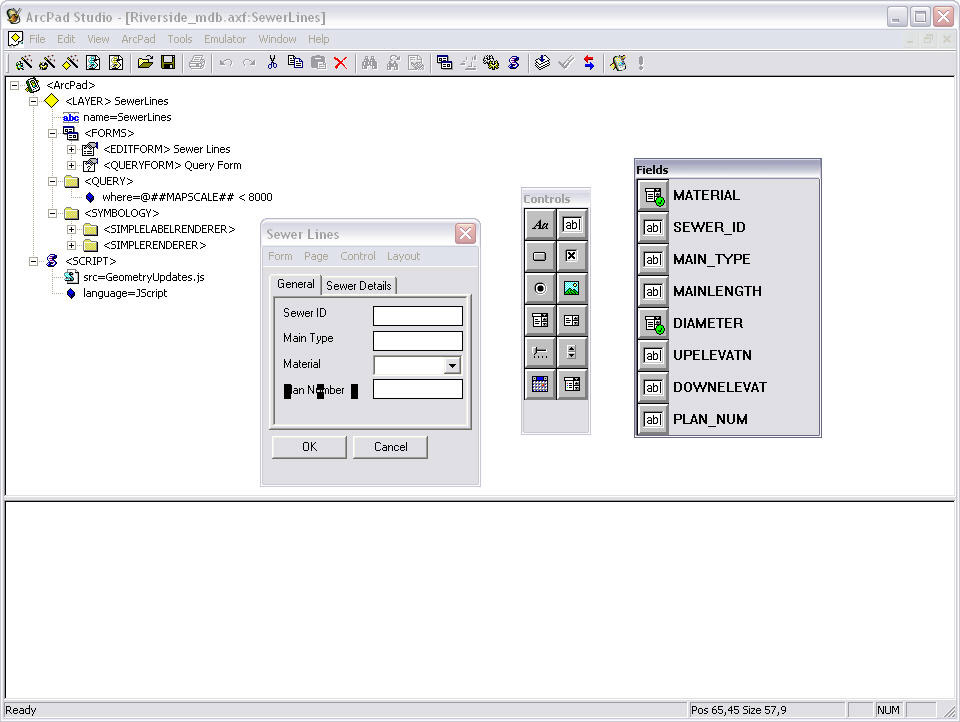Click the Cut scissors icon
Viewport: 960px width, 722px height.
(x=272, y=62)
